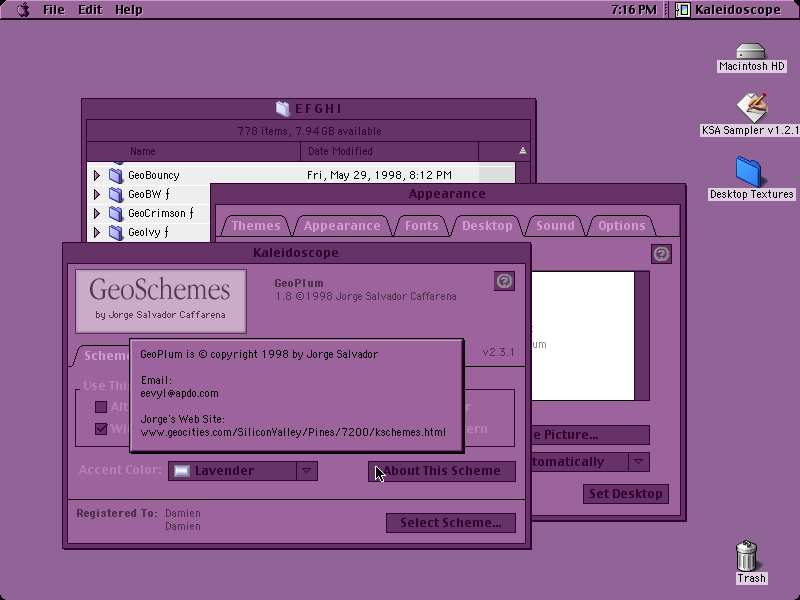Select the GeoIvy ƒ folder icon

(x=116, y=233)
